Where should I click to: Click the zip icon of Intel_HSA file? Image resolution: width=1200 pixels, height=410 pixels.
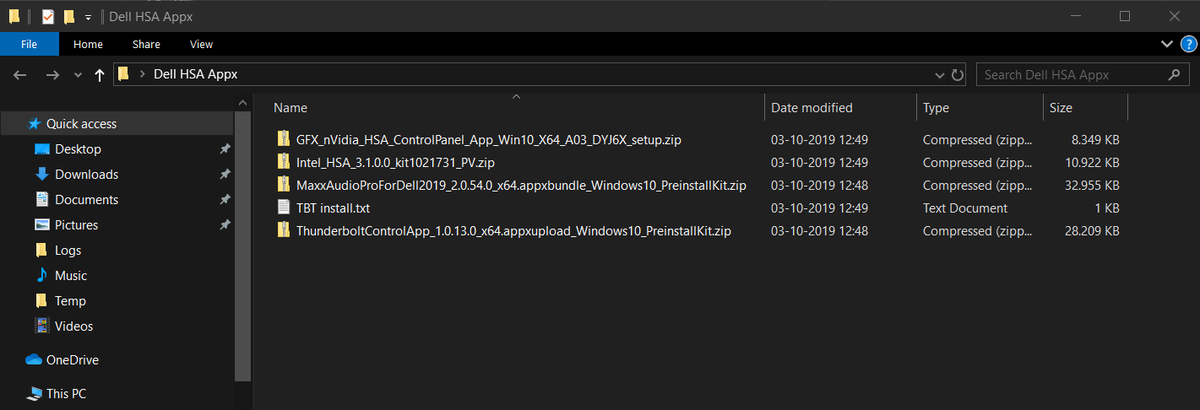tap(283, 162)
